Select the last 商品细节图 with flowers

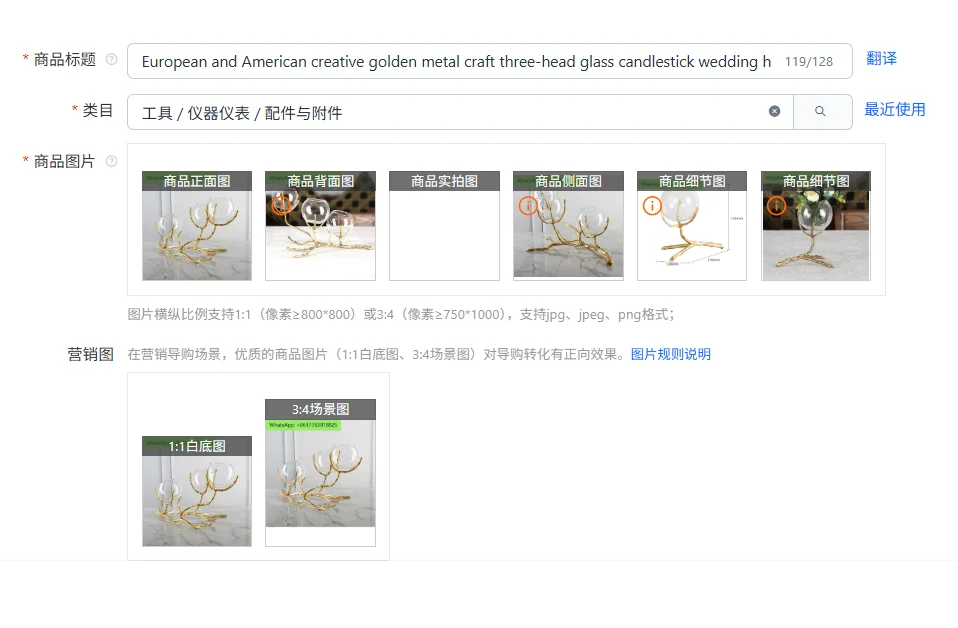tap(816, 226)
